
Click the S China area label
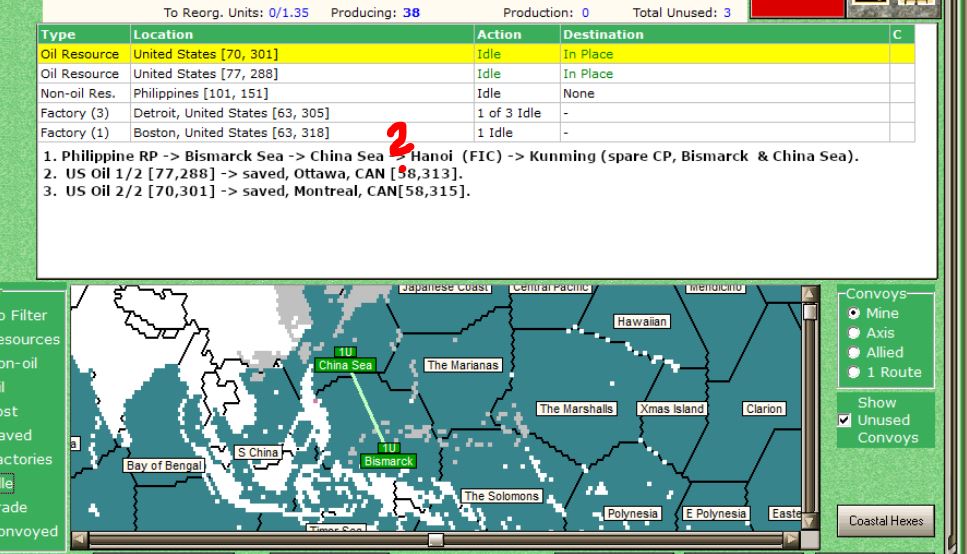tap(258, 452)
